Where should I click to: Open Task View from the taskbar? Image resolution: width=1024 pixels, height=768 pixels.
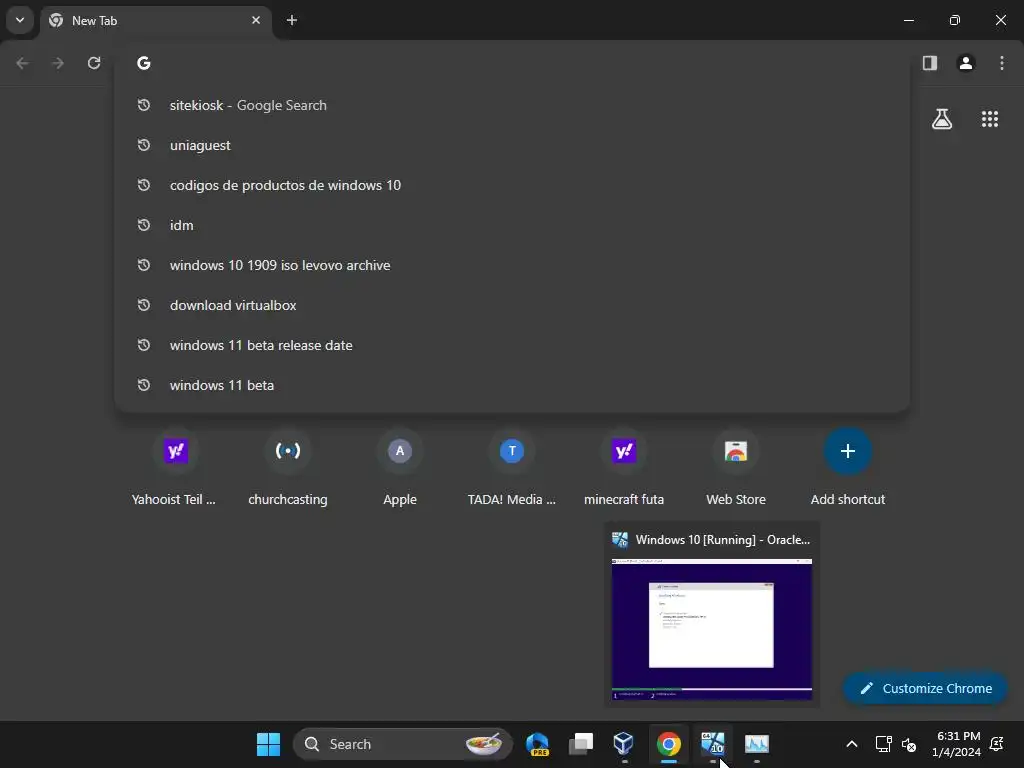click(x=581, y=744)
